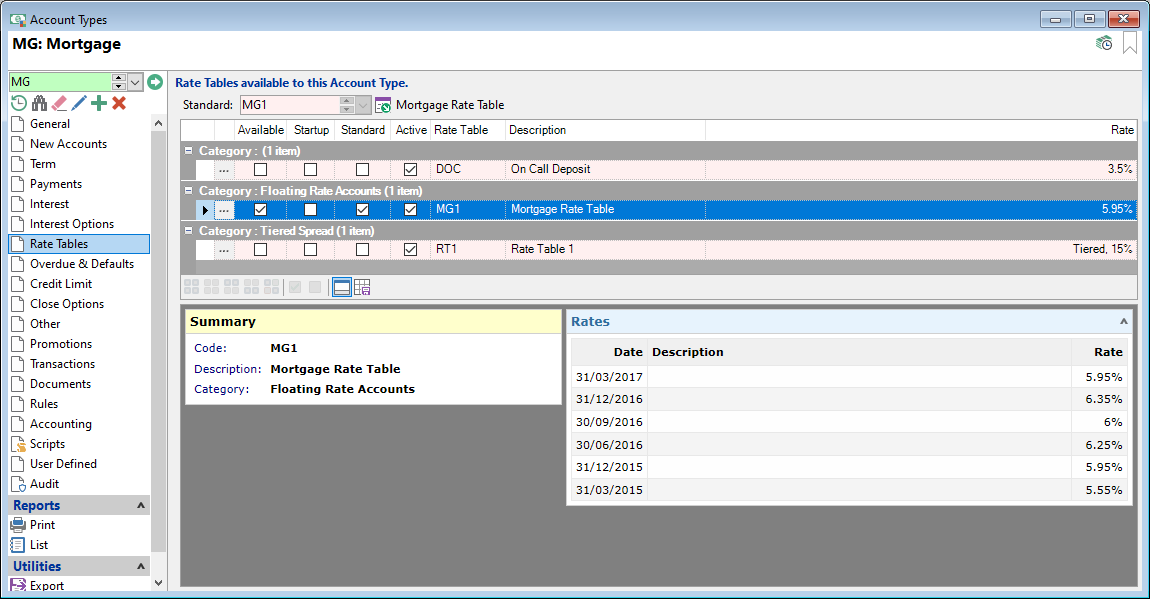1150x599 pixels.
Task: Click the Account Types window title icon
Action: point(18,20)
